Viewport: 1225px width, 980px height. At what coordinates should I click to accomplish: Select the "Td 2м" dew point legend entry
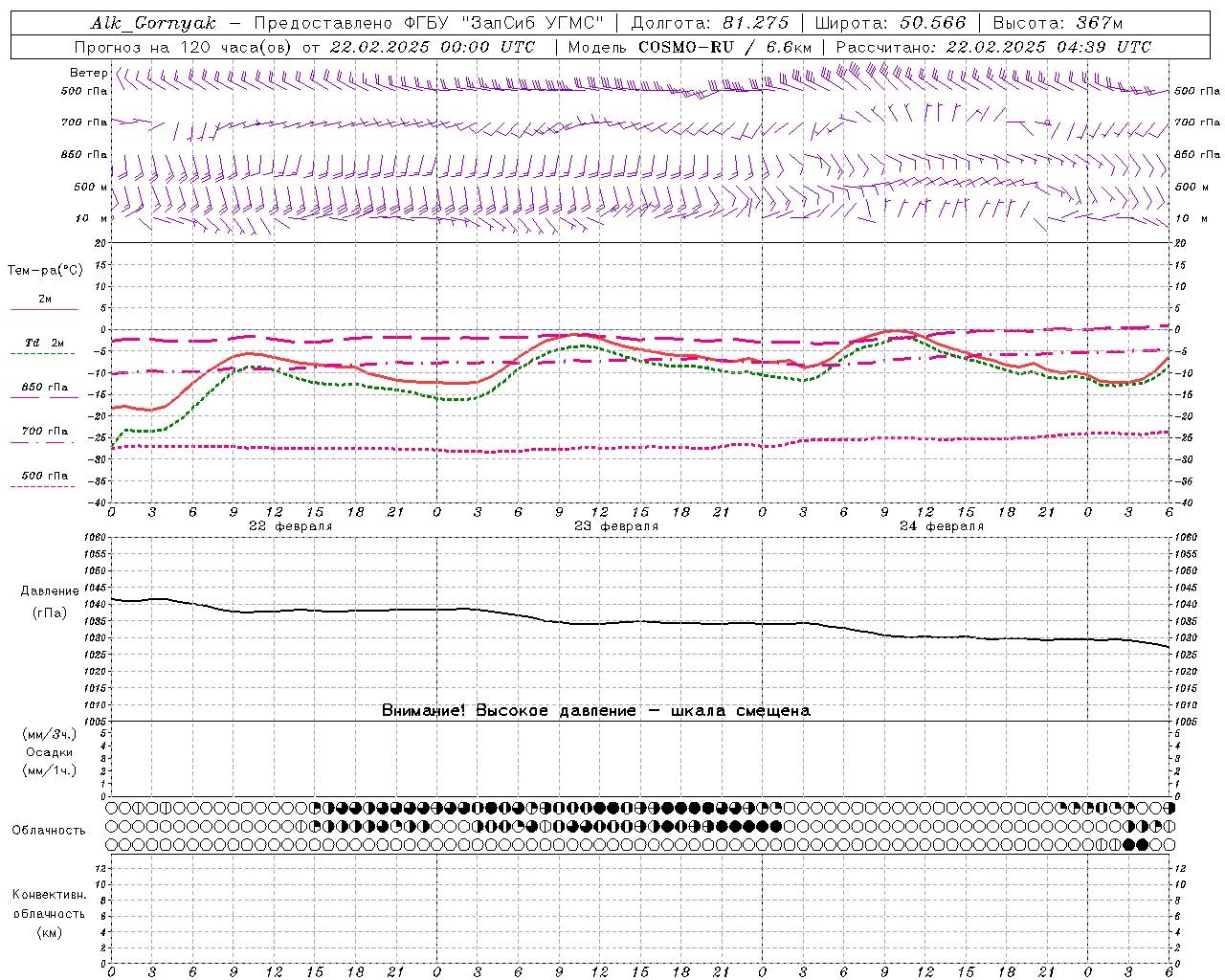44,343
